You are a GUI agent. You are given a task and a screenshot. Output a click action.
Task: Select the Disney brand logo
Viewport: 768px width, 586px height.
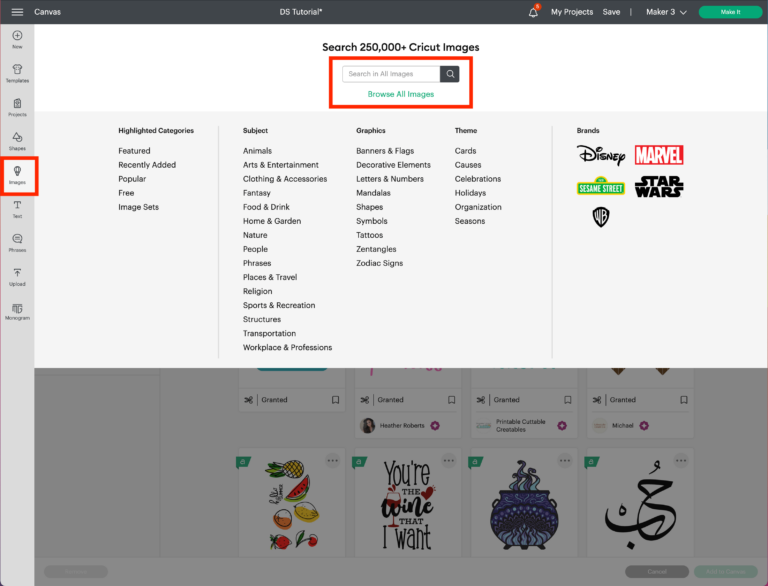point(601,156)
